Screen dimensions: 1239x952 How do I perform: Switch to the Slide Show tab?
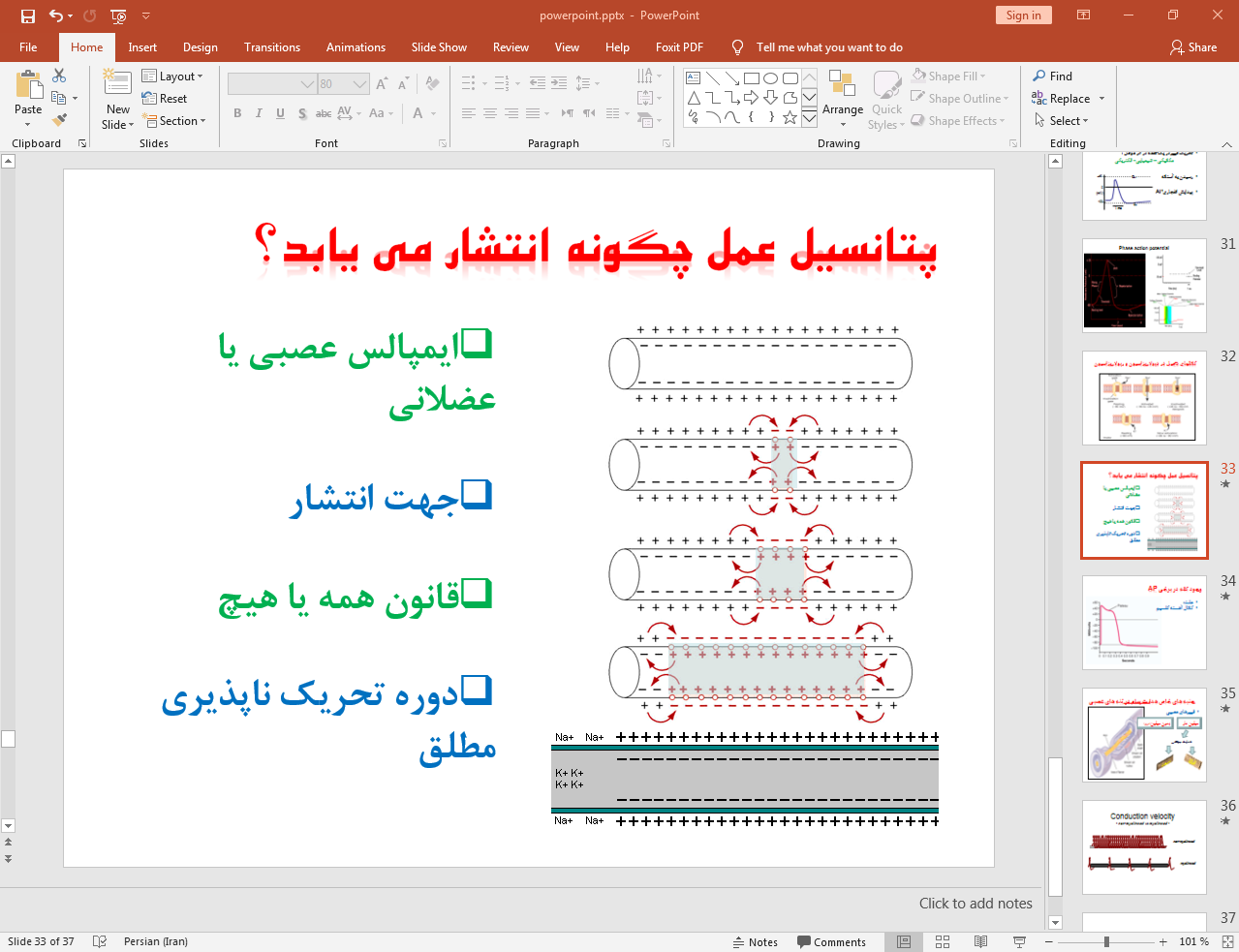click(439, 47)
